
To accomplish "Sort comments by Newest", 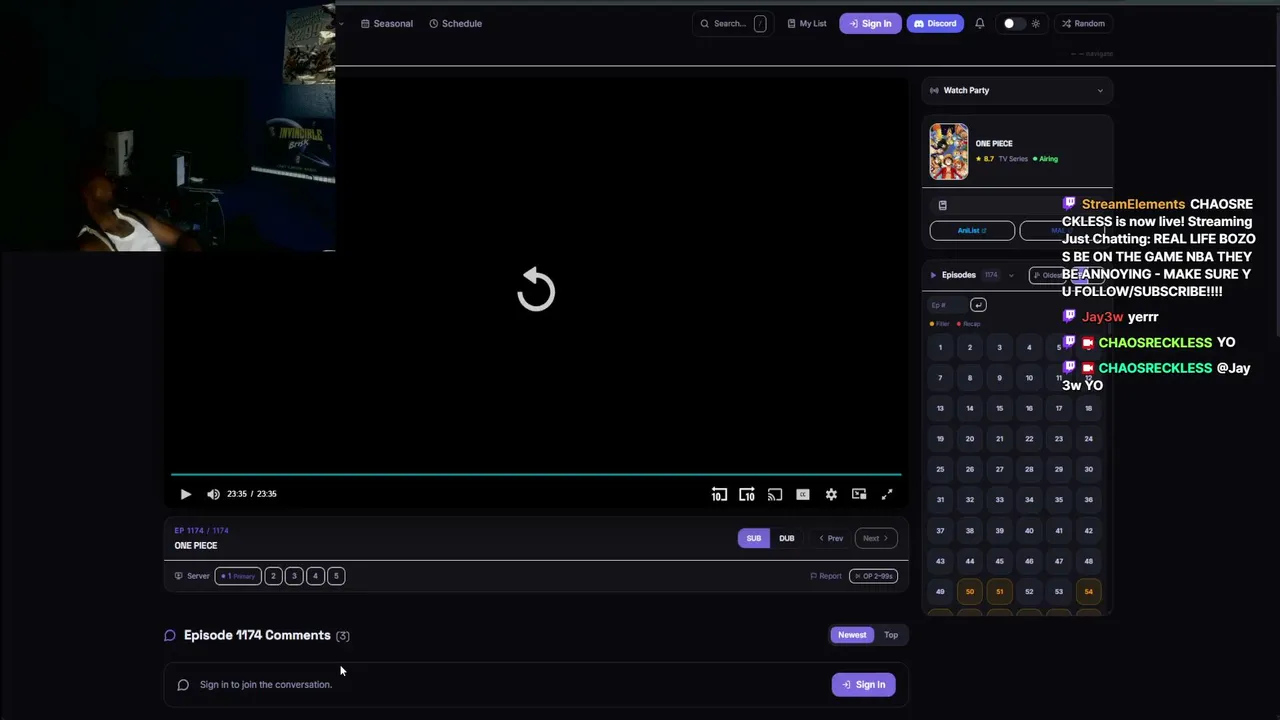I will click(852, 635).
